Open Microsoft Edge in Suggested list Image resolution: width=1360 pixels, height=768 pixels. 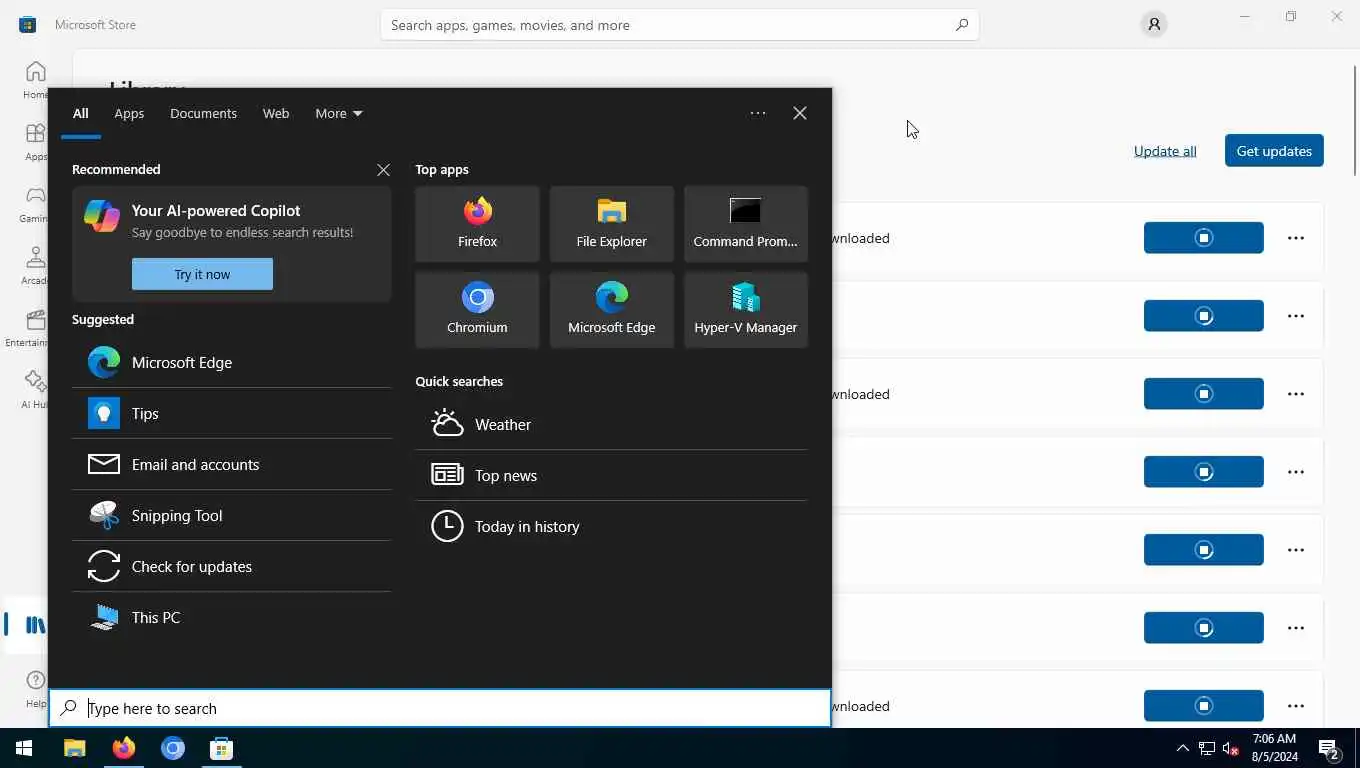point(231,362)
